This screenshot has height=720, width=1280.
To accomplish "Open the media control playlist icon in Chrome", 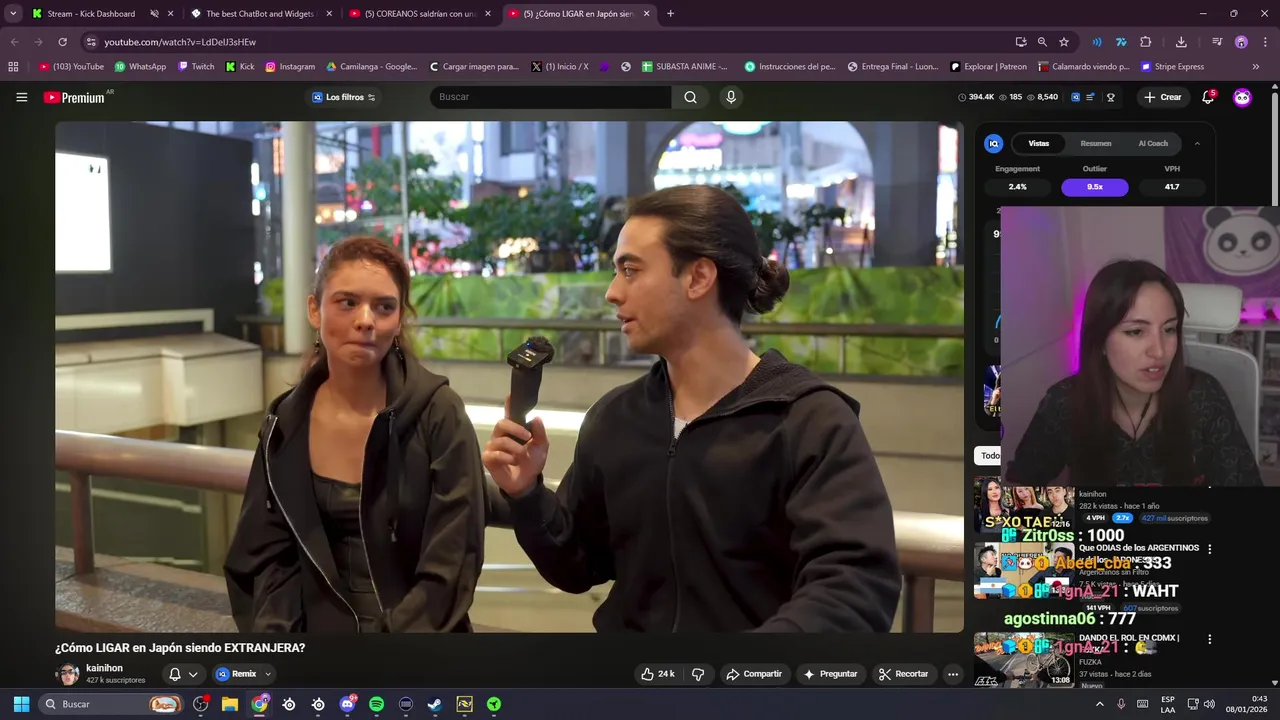I will (1217, 42).
